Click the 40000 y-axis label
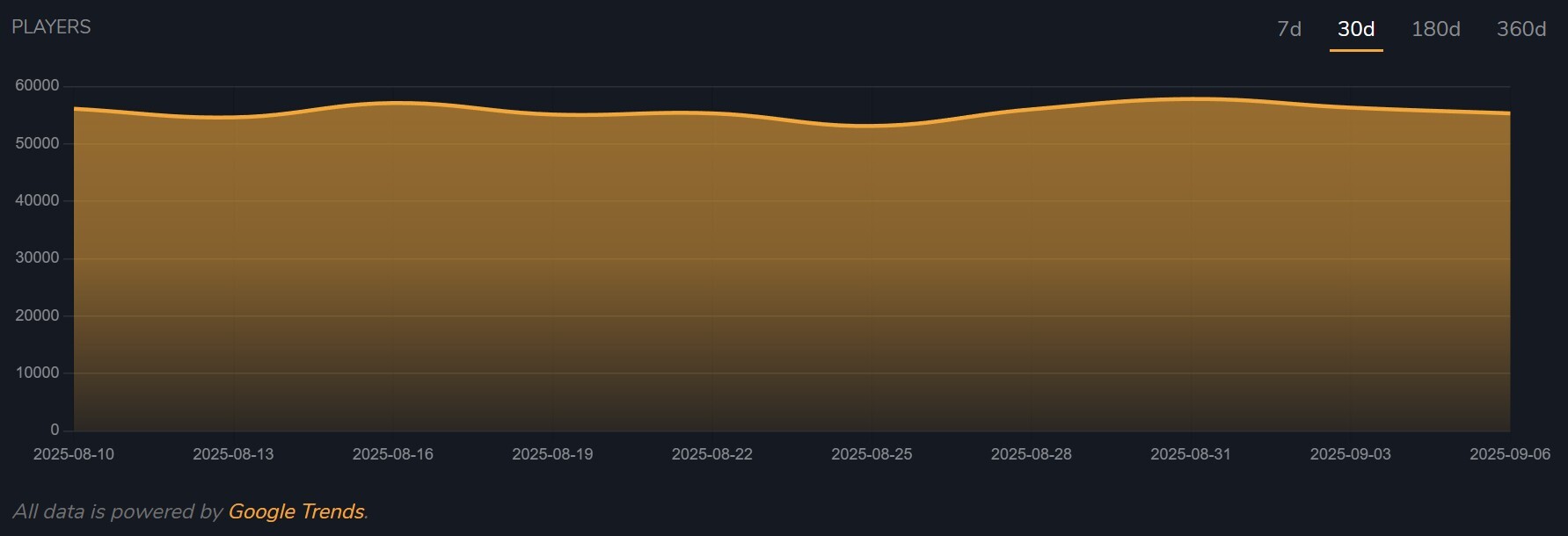The image size is (1568, 536). click(37, 200)
